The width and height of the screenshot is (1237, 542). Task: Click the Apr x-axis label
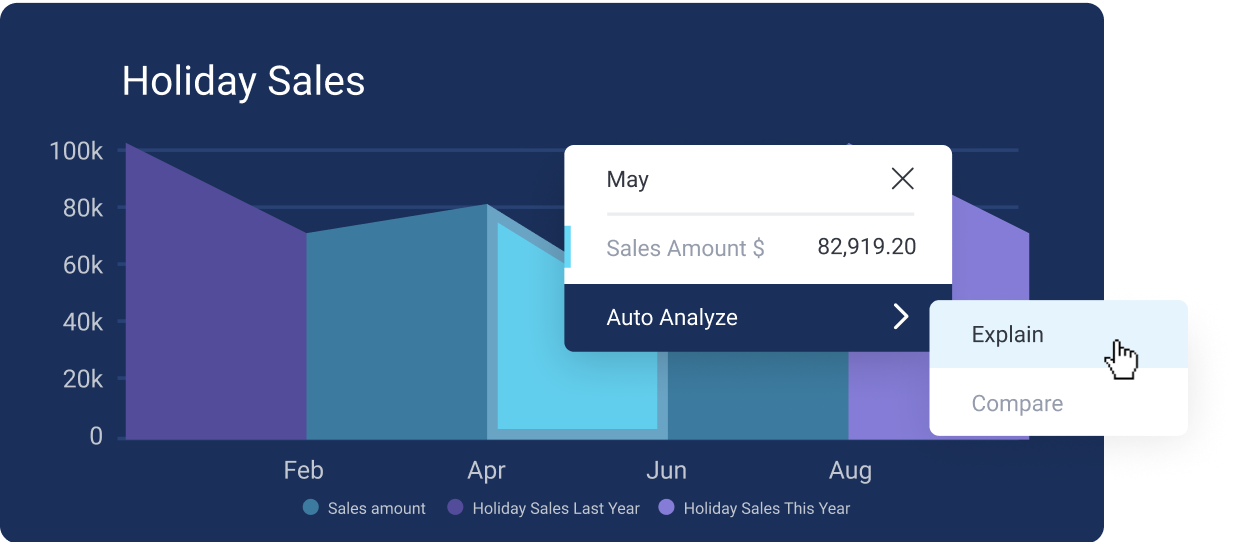(x=486, y=470)
